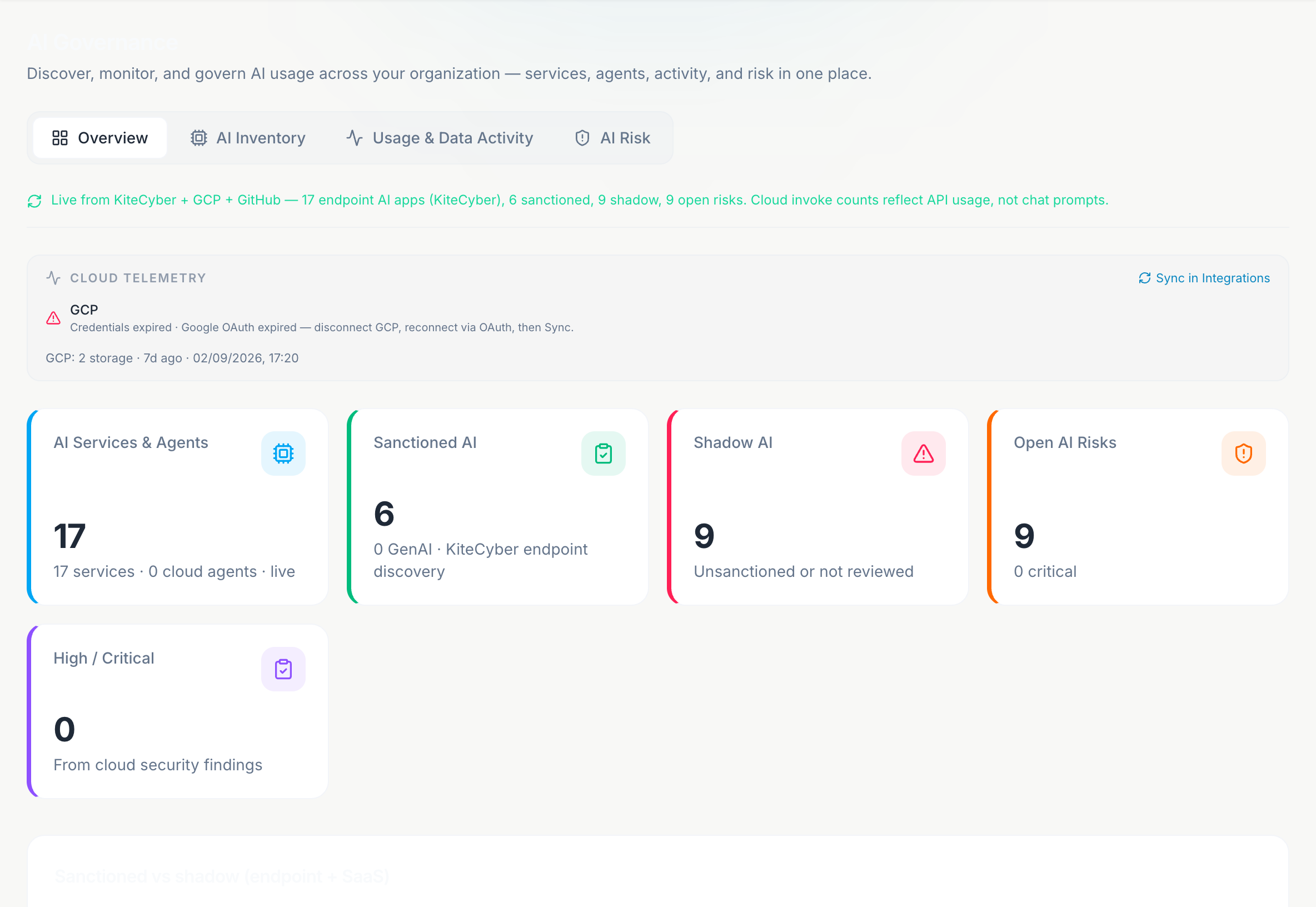Click Sync in Integrations link

(x=1204, y=278)
